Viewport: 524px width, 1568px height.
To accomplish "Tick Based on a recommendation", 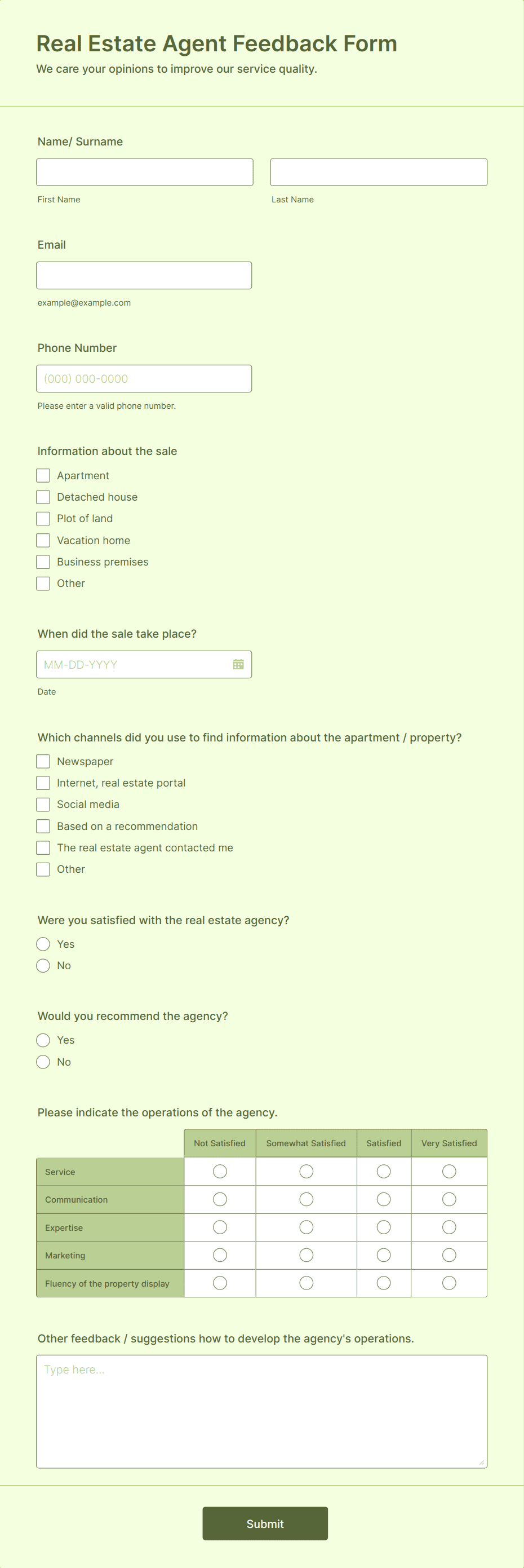I will [x=43, y=826].
